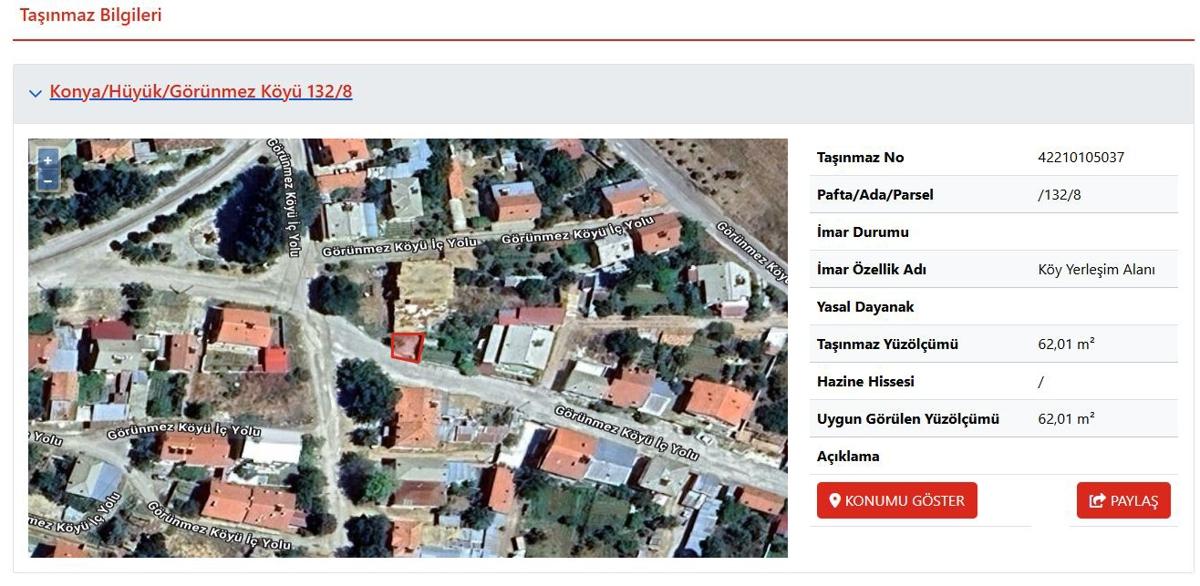Click the Taşınmaz Yüzölçümü row label
This screenshot has width=1200, height=586.
click(x=887, y=344)
